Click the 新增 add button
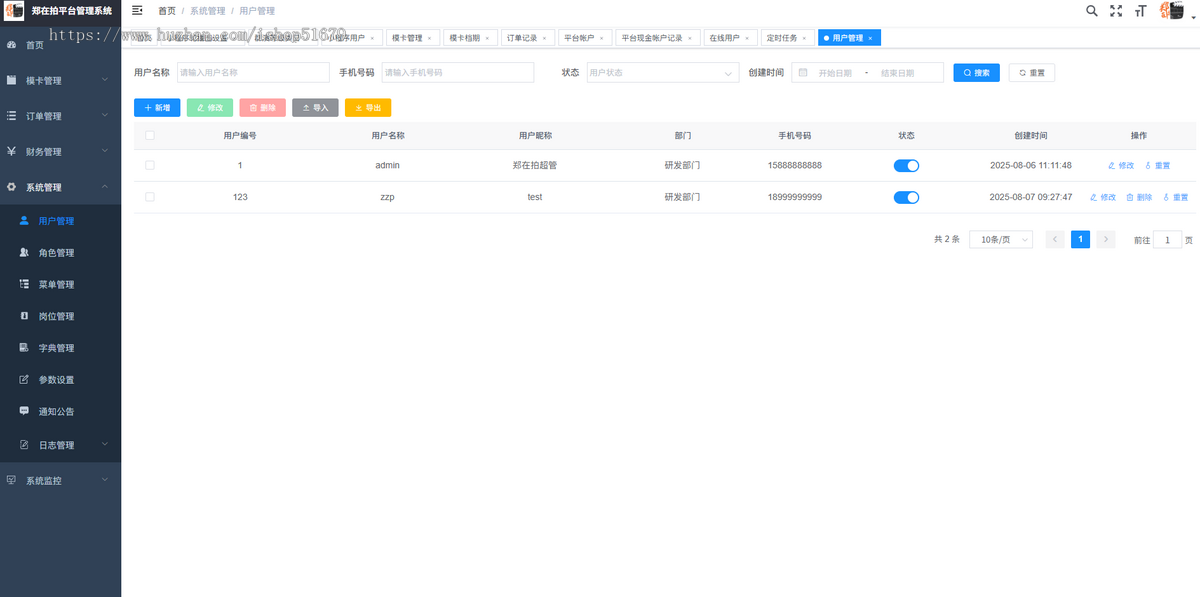Viewport: 1200px width, 597px height. 157,107
